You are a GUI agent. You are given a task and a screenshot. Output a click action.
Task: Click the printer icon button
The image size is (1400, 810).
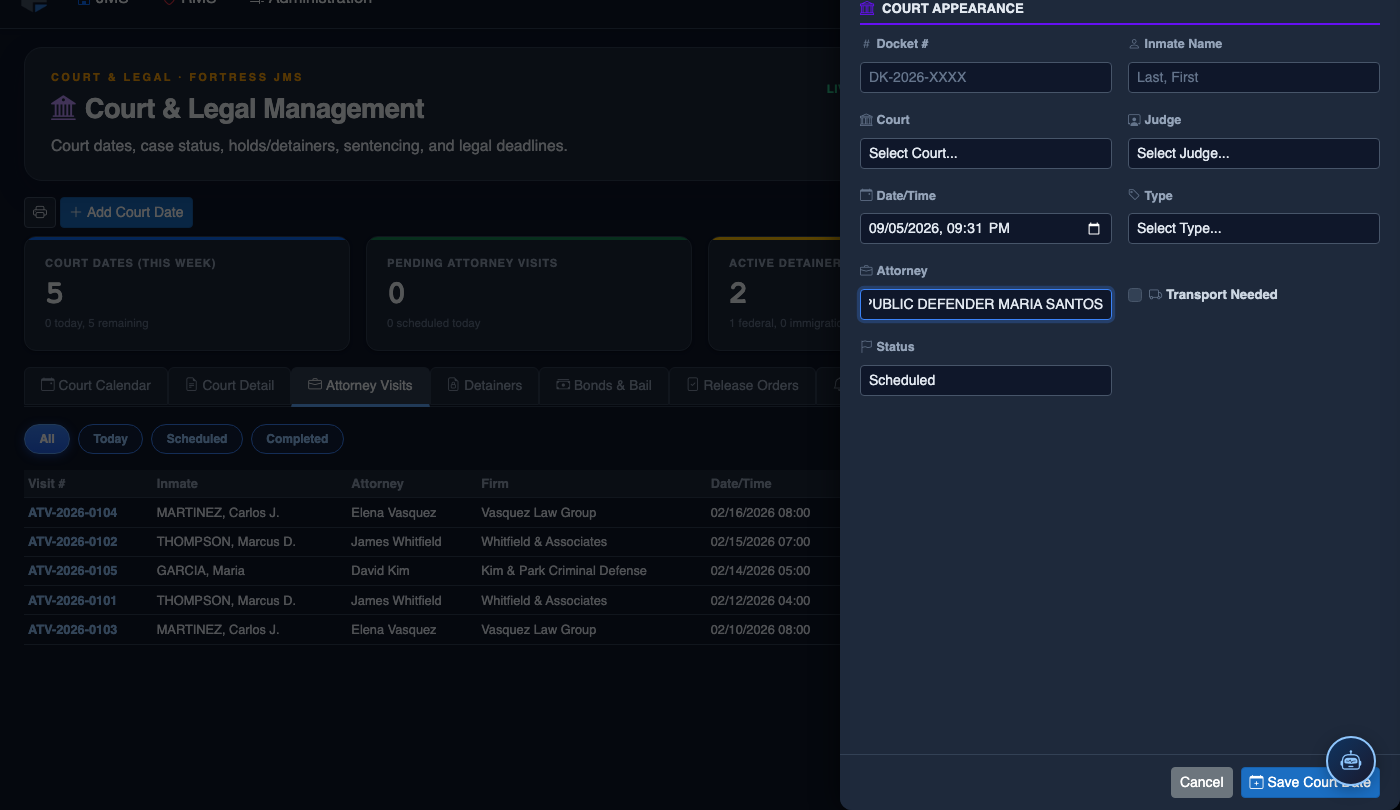point(40,212)
